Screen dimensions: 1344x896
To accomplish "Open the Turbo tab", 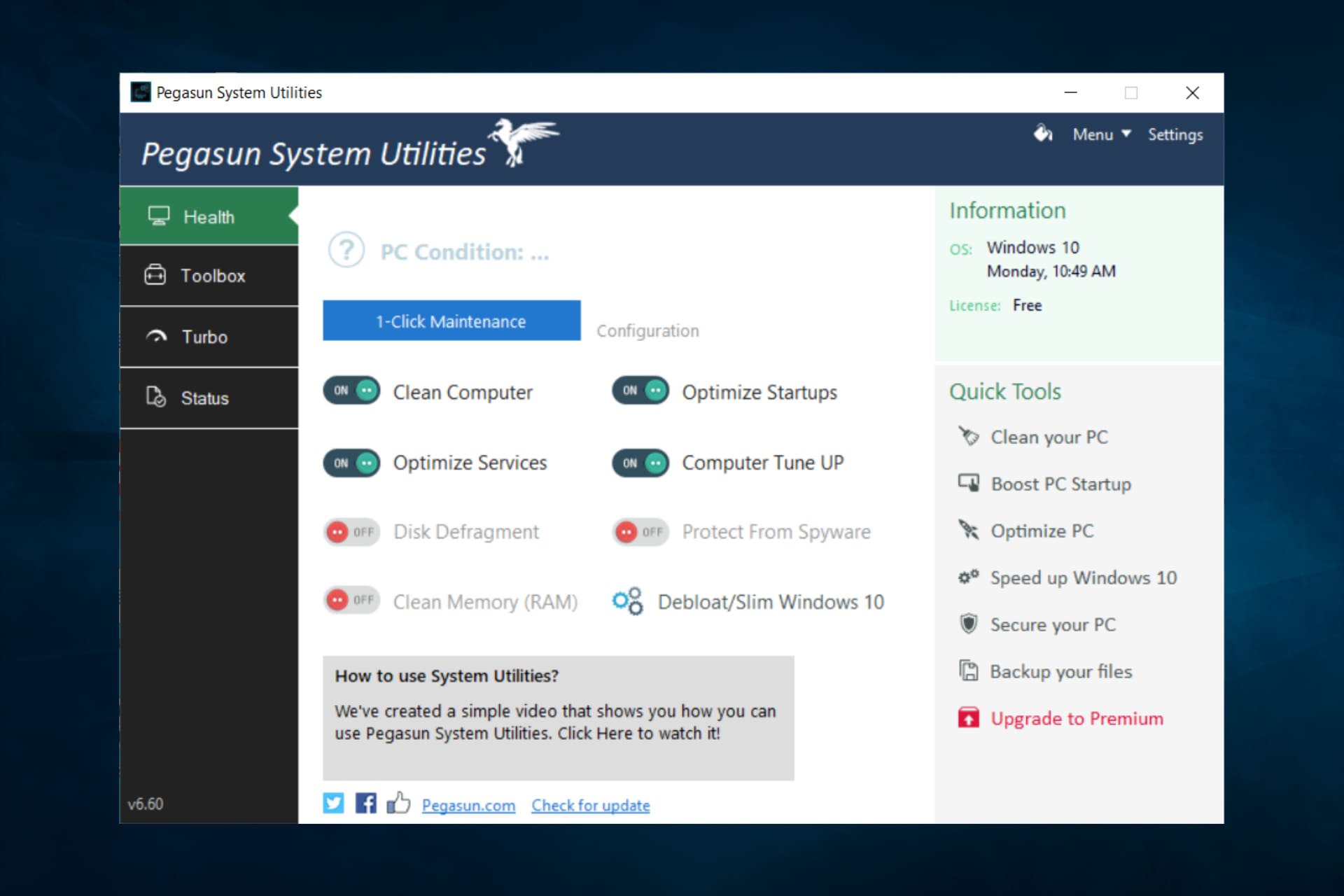I will pos(209,337).
